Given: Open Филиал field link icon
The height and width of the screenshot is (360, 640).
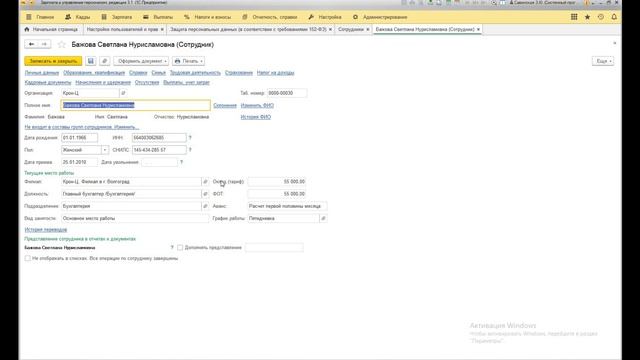Looking at the screenshot, I should point(205,182).
